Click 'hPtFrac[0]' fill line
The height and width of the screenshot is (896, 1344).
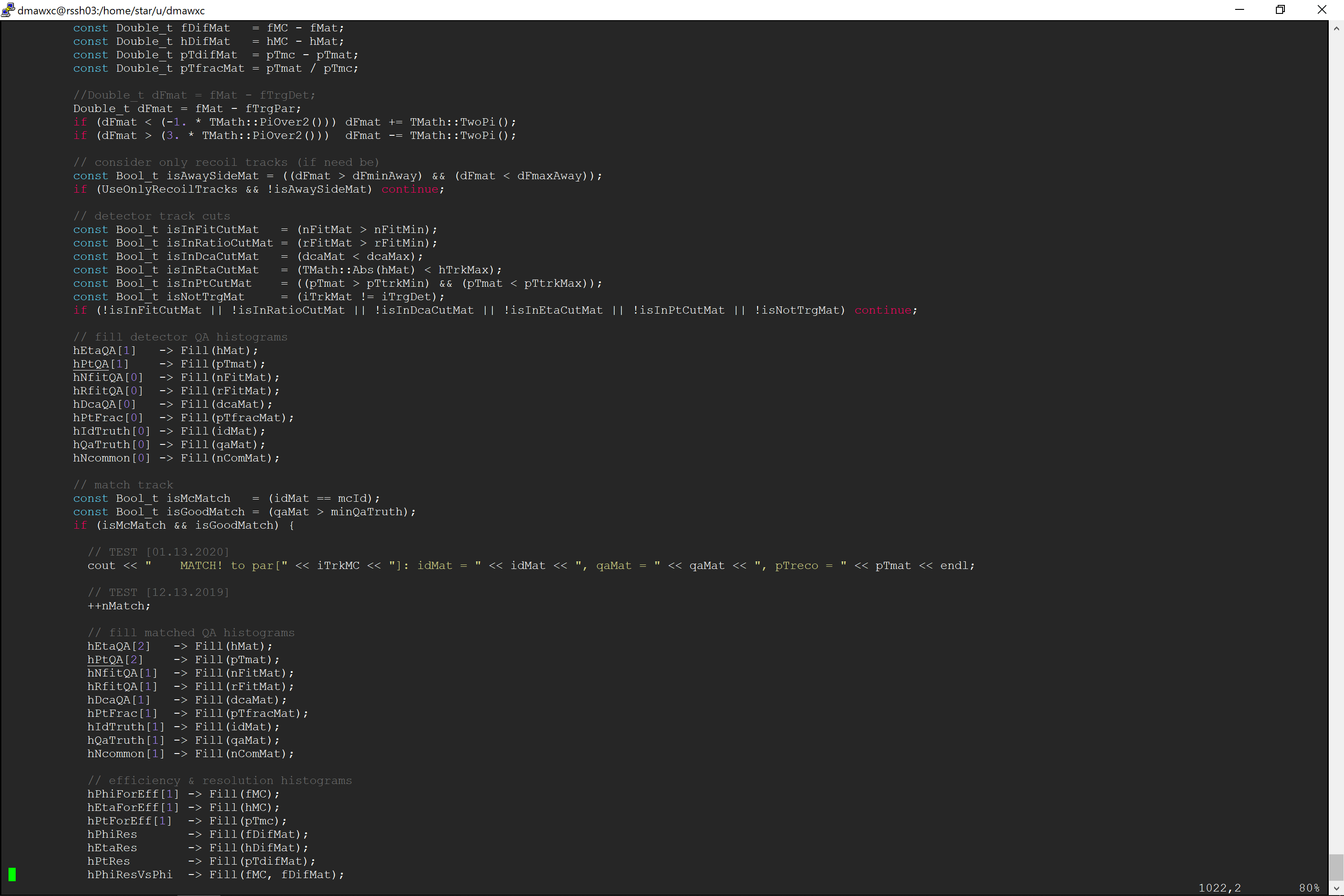(183, 418)
